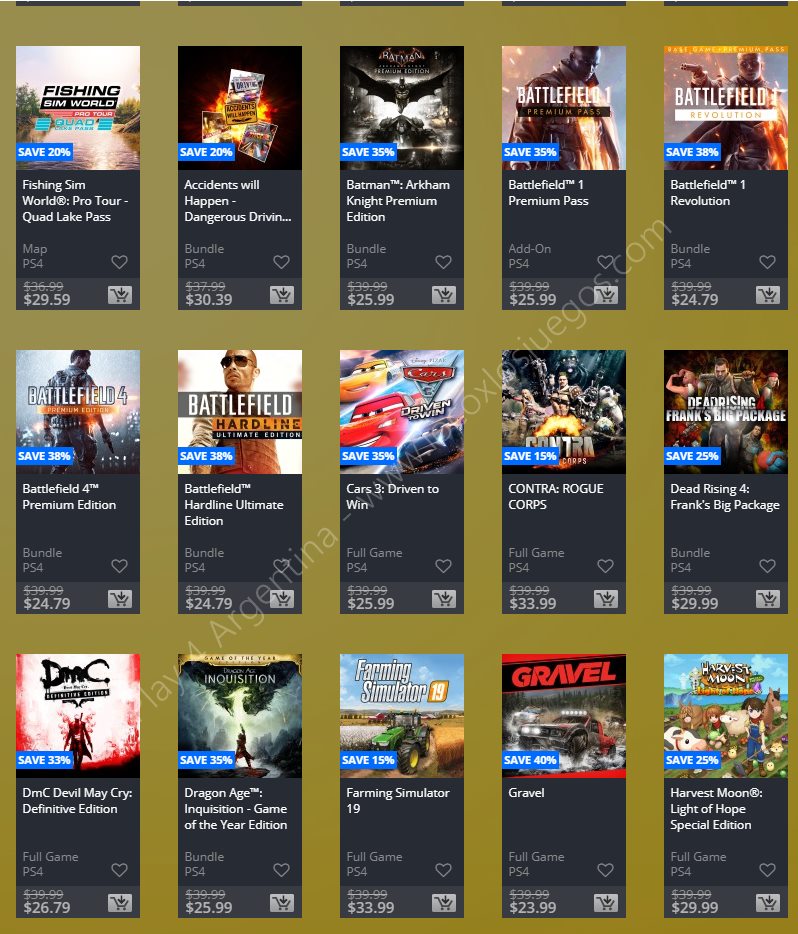Open Battlefield Hardline Ultimate Edition title link
The width and height of the screenshot is (798, 934).
click(234, 505)
